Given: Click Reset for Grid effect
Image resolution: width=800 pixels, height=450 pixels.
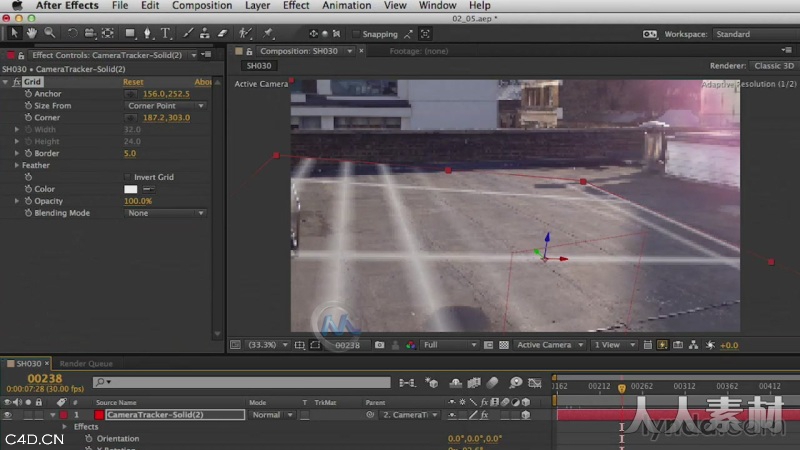Looking at the screenshot, I should pos(133,82).
